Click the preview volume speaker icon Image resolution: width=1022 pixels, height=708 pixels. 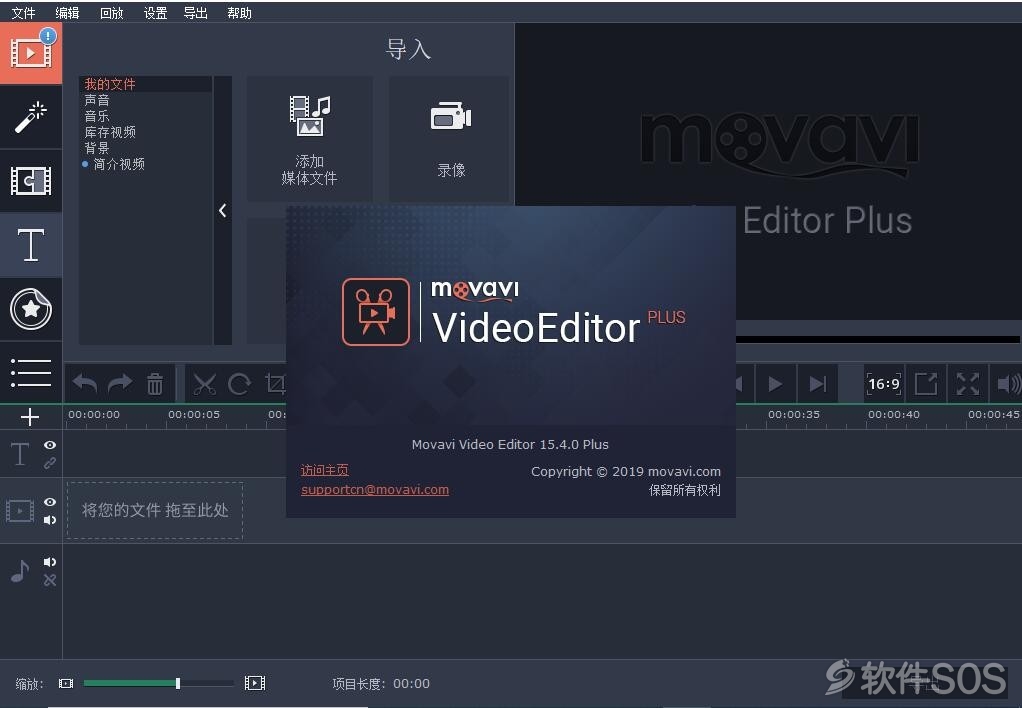1008,384
